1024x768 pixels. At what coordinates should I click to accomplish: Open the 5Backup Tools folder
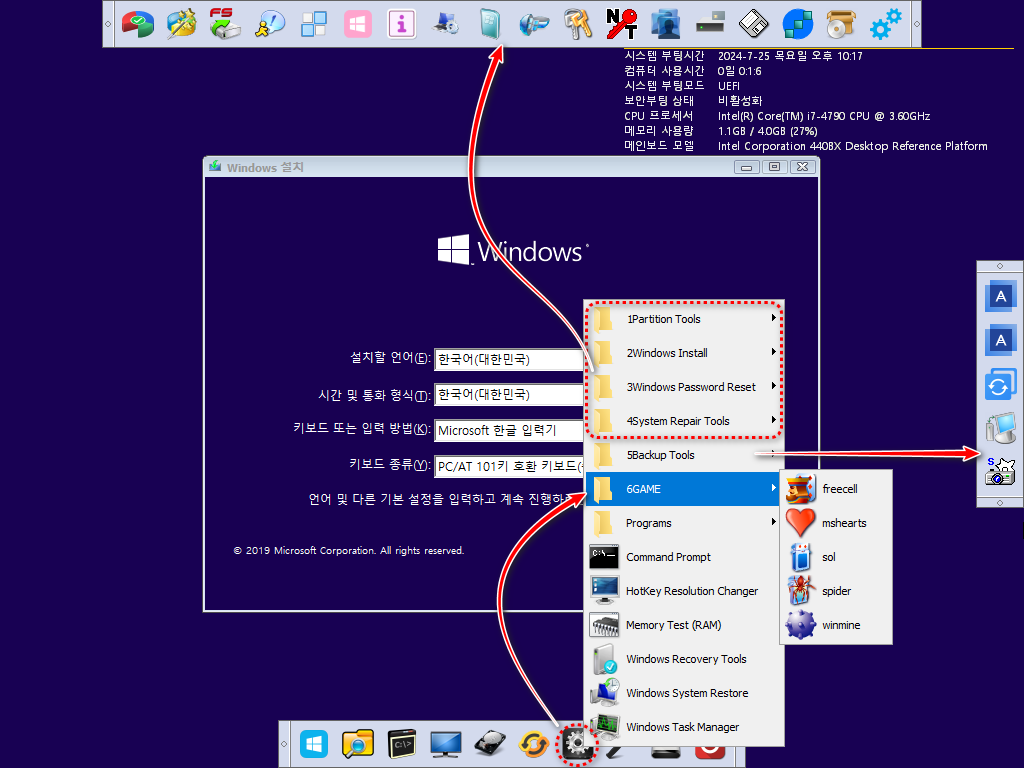tap(684, 455)
